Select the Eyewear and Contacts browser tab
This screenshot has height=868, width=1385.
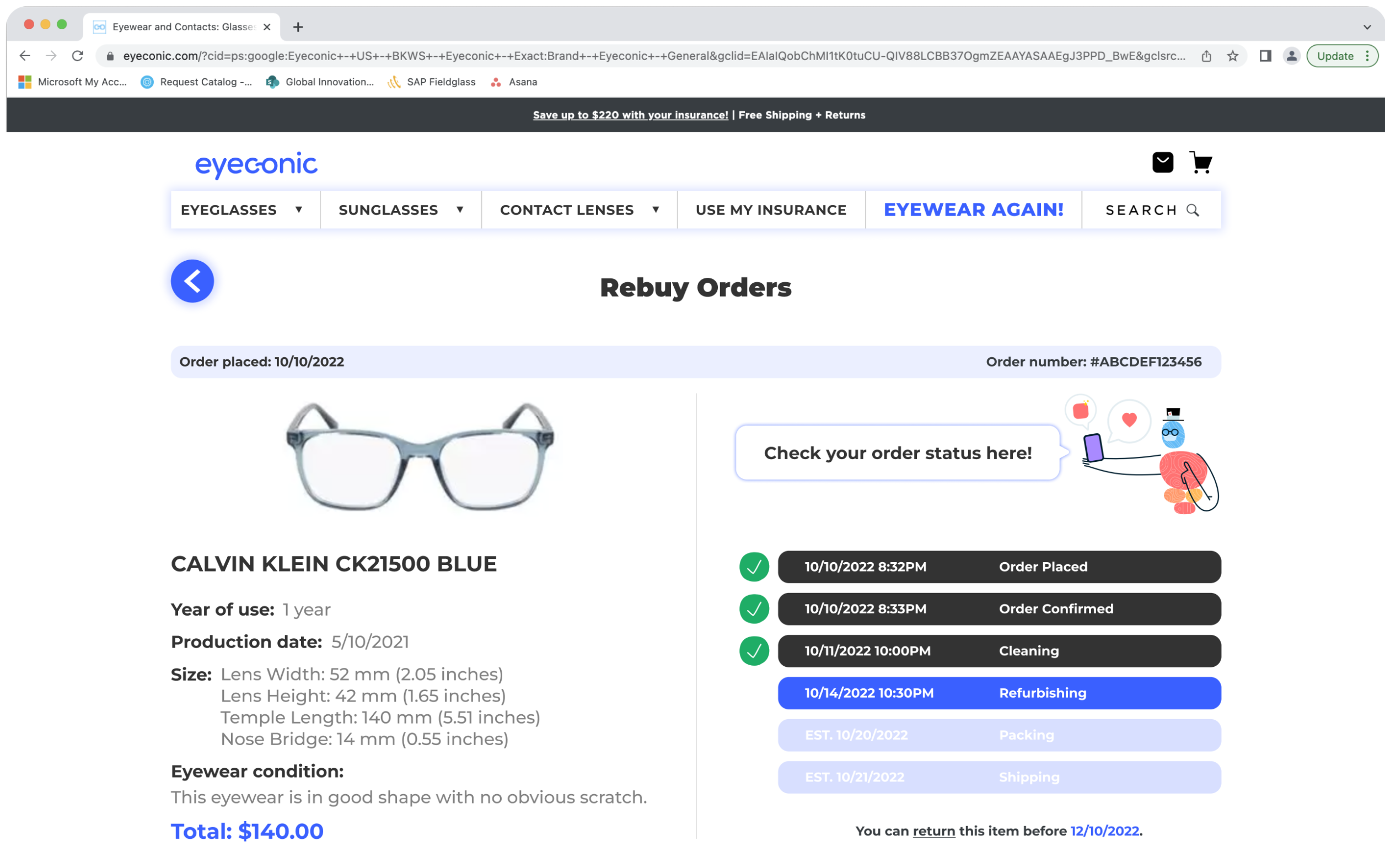[x=182, y=27]
